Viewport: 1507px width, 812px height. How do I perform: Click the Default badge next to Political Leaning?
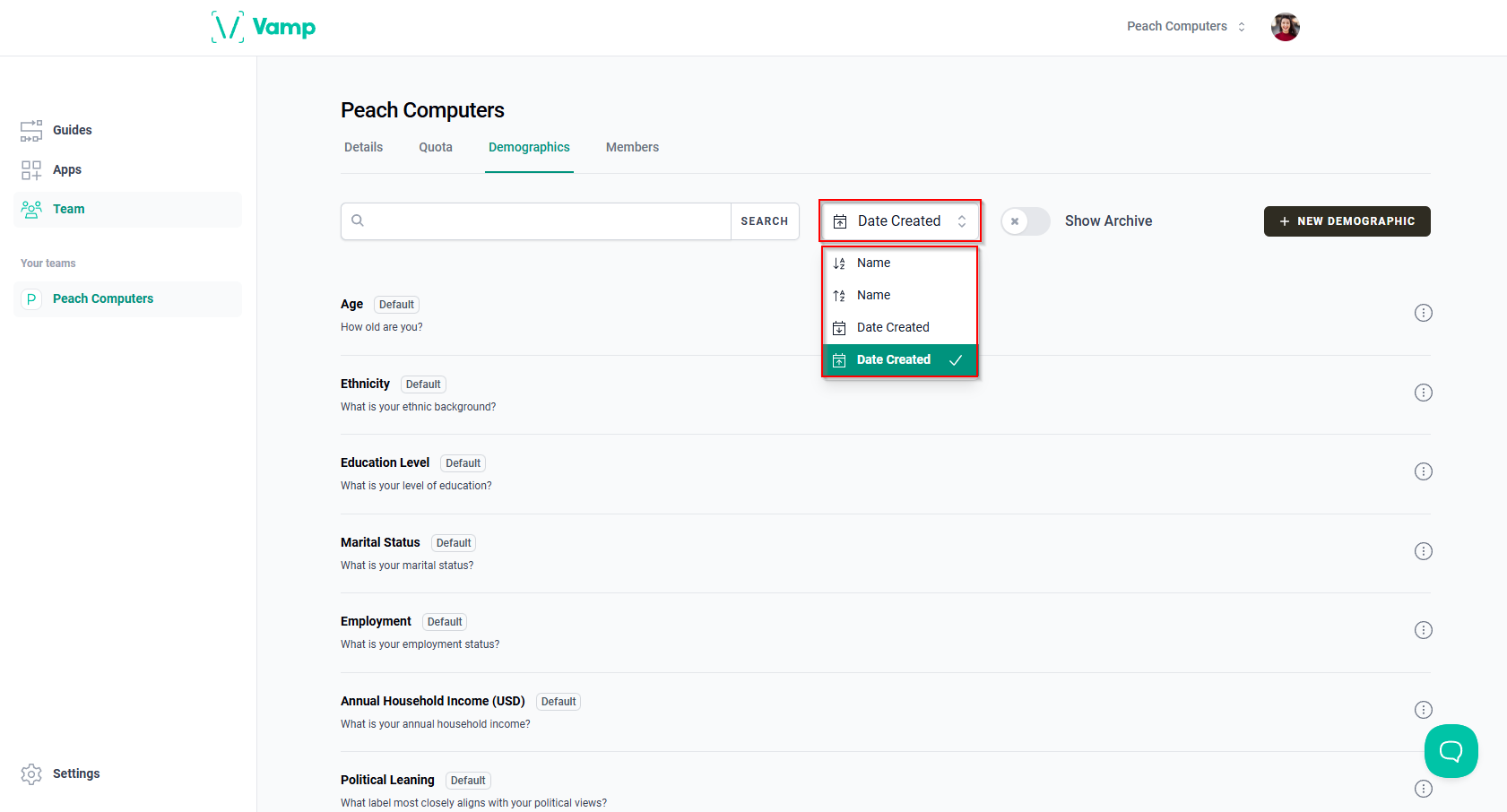(x=468, y=781)
